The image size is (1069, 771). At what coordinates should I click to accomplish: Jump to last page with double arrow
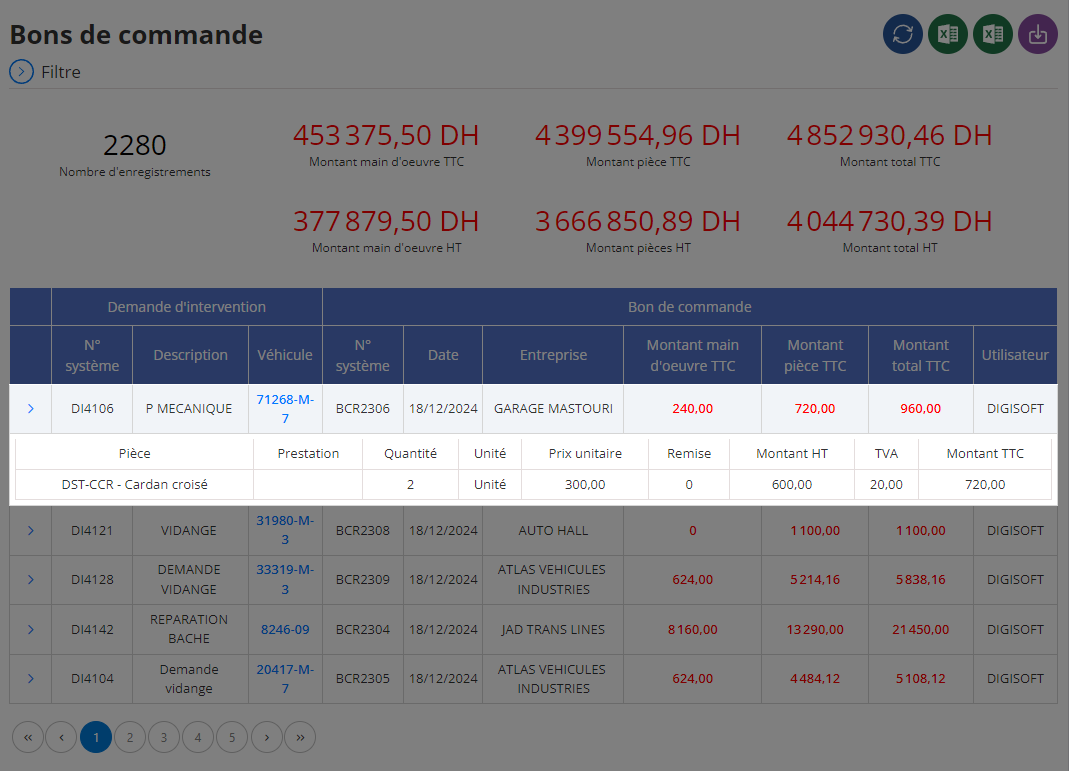pos(300,737)
